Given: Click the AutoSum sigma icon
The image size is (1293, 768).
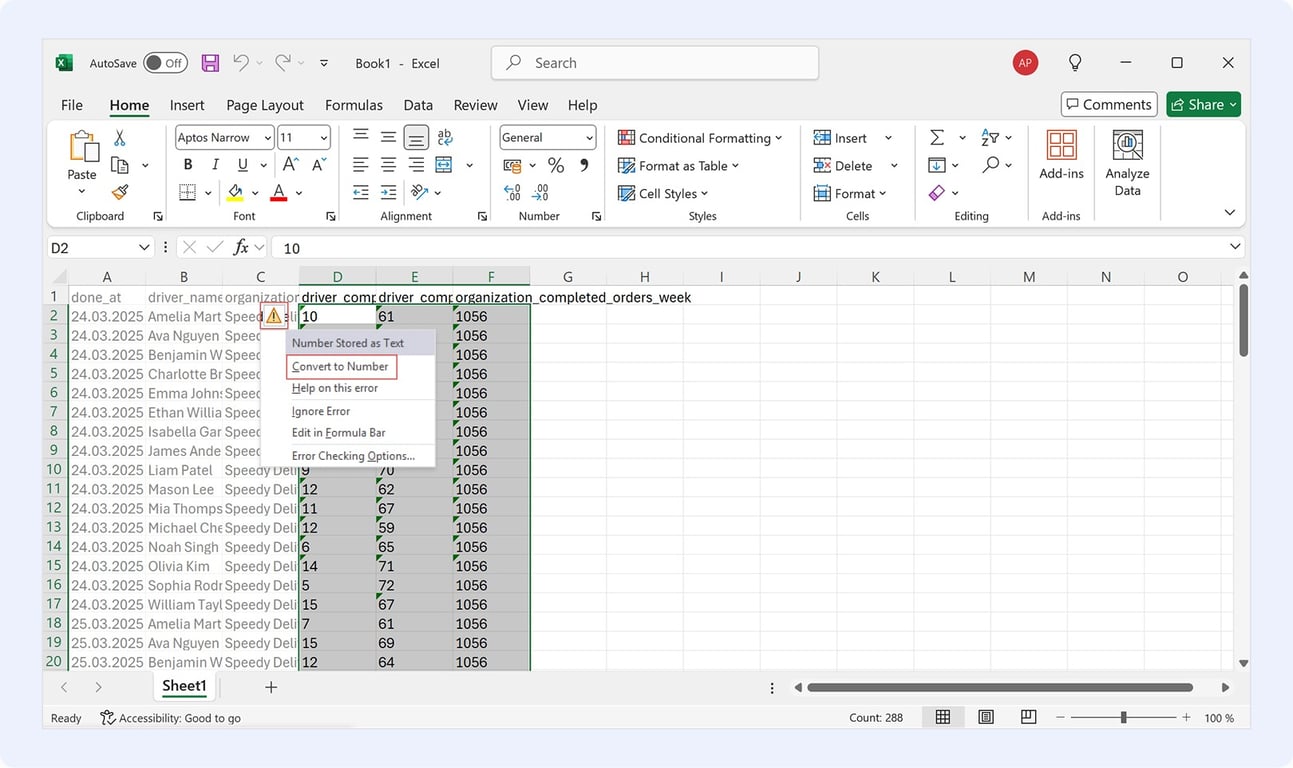Looking at the screenshot, I should tap(937, 137).
